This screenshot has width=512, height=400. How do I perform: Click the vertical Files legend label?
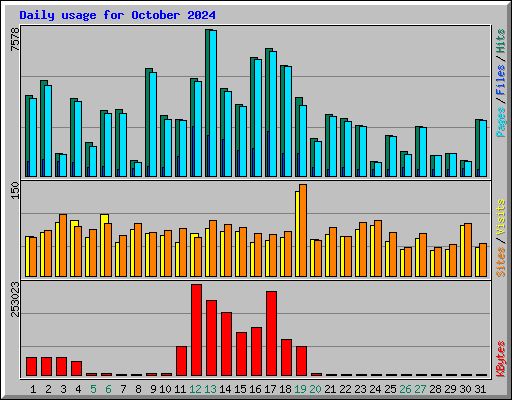501,80
